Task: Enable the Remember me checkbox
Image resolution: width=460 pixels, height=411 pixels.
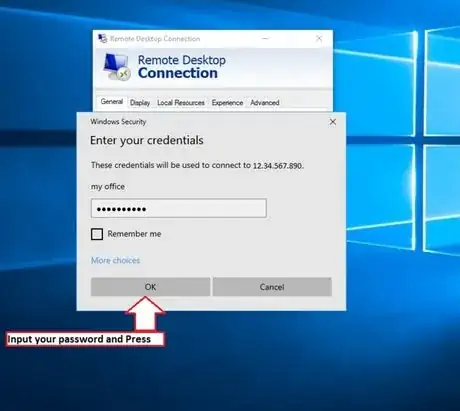Action: (97, 234)
